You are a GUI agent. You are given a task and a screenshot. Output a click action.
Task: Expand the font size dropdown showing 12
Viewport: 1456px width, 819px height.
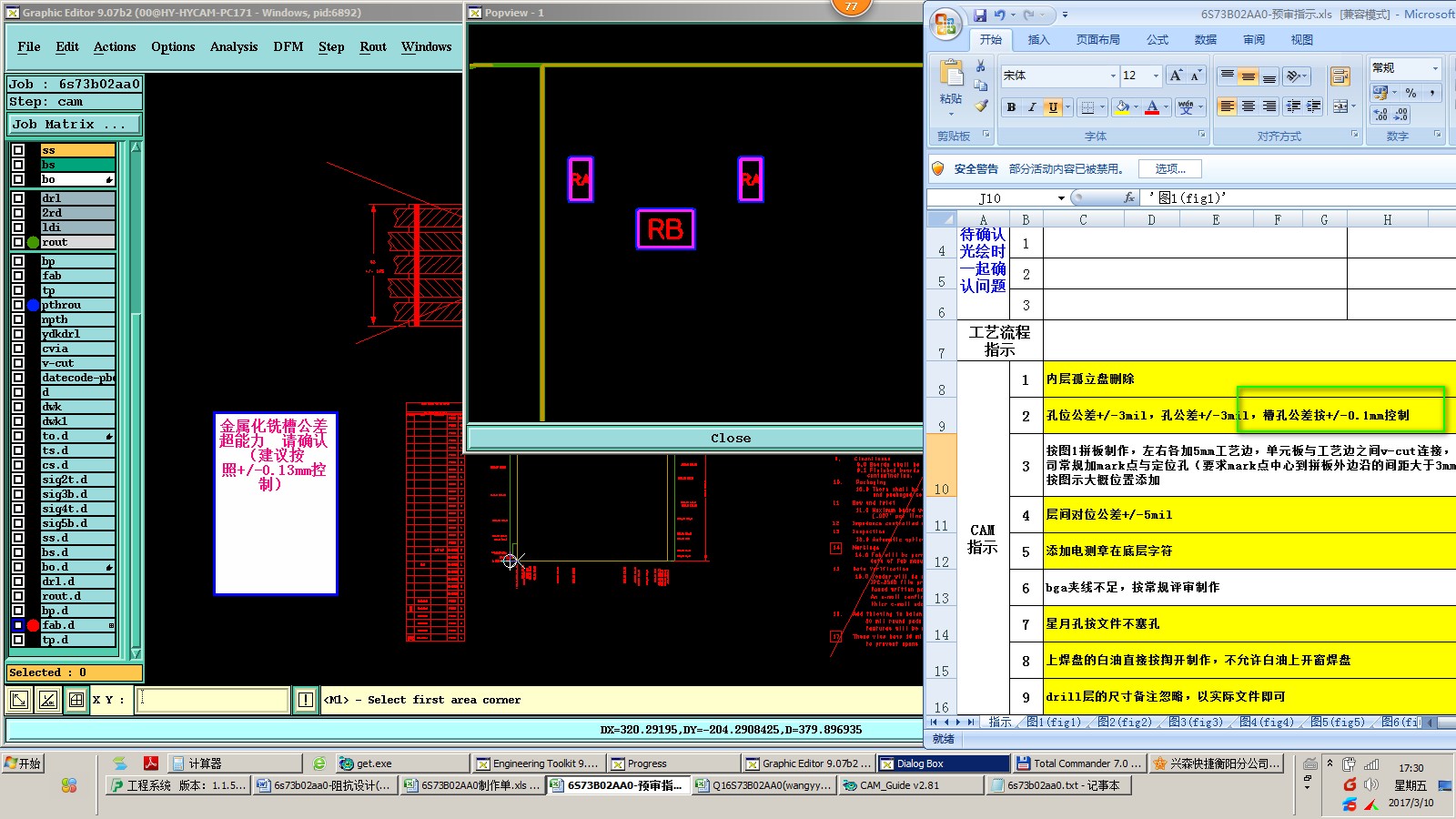pos(1156,76)
